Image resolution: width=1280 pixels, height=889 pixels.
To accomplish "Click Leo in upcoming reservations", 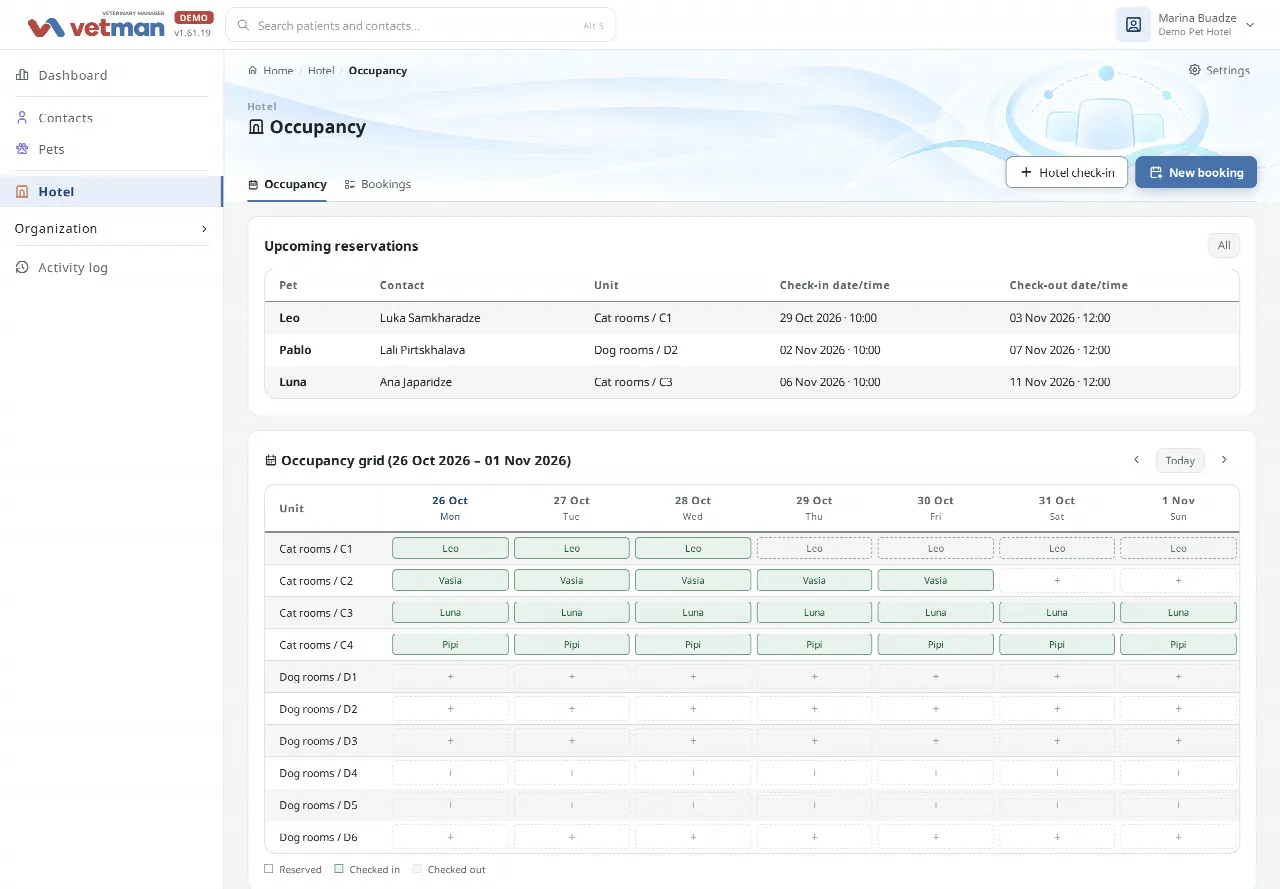I will [x=289, y=318].
